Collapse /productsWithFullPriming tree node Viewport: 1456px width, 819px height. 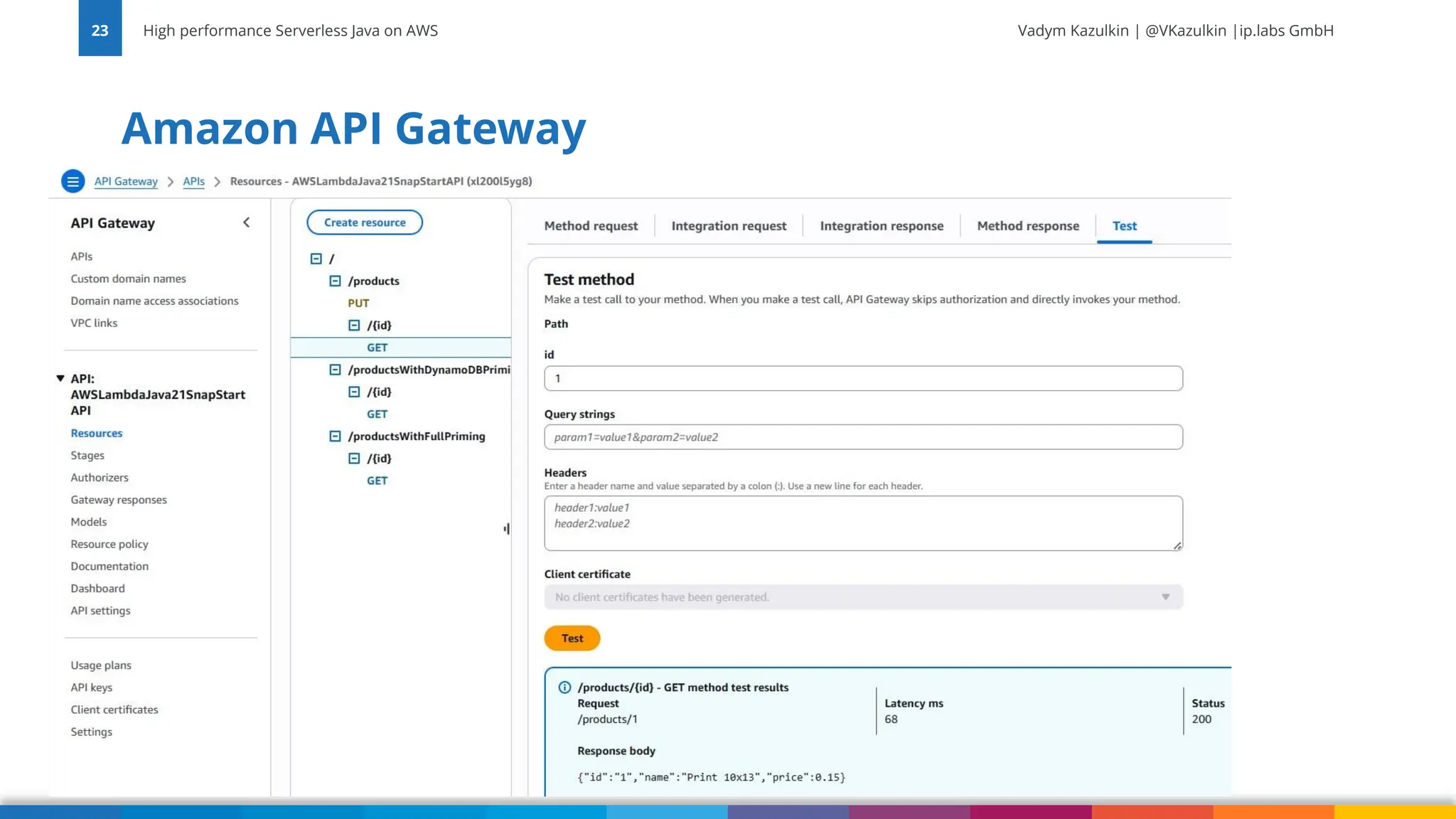pos(335,437)
